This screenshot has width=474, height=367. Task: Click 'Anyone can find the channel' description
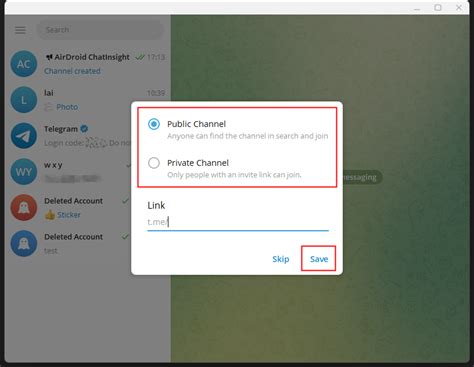tap(248, 136)
